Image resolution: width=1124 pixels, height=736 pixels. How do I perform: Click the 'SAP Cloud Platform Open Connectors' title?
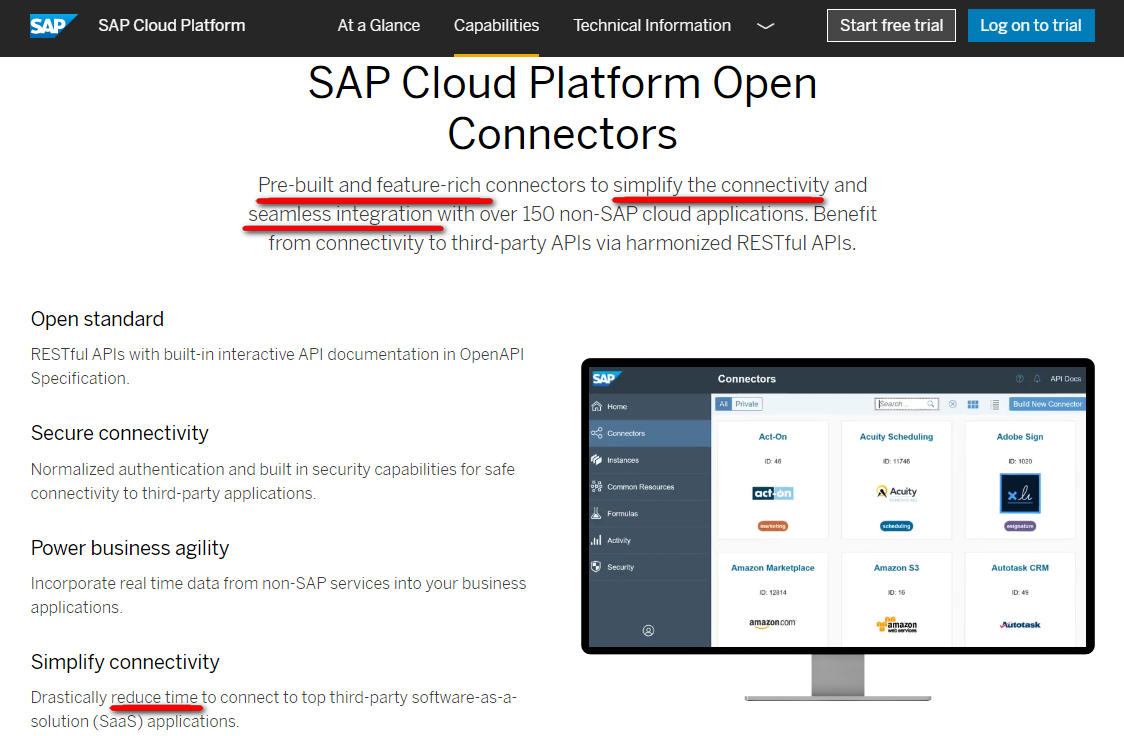pyautogui.click(x=563, y=108)
